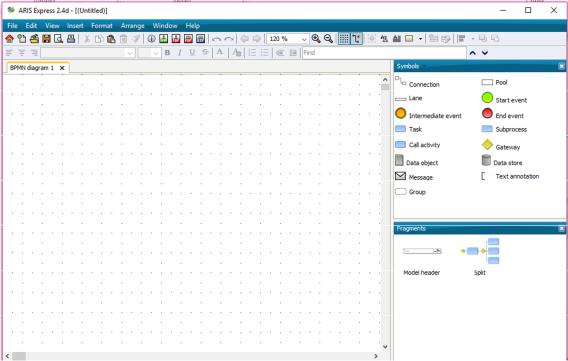Zoom out with the magnifier minus icon
This screenshot has width=568, height=361.
point(328,39)
